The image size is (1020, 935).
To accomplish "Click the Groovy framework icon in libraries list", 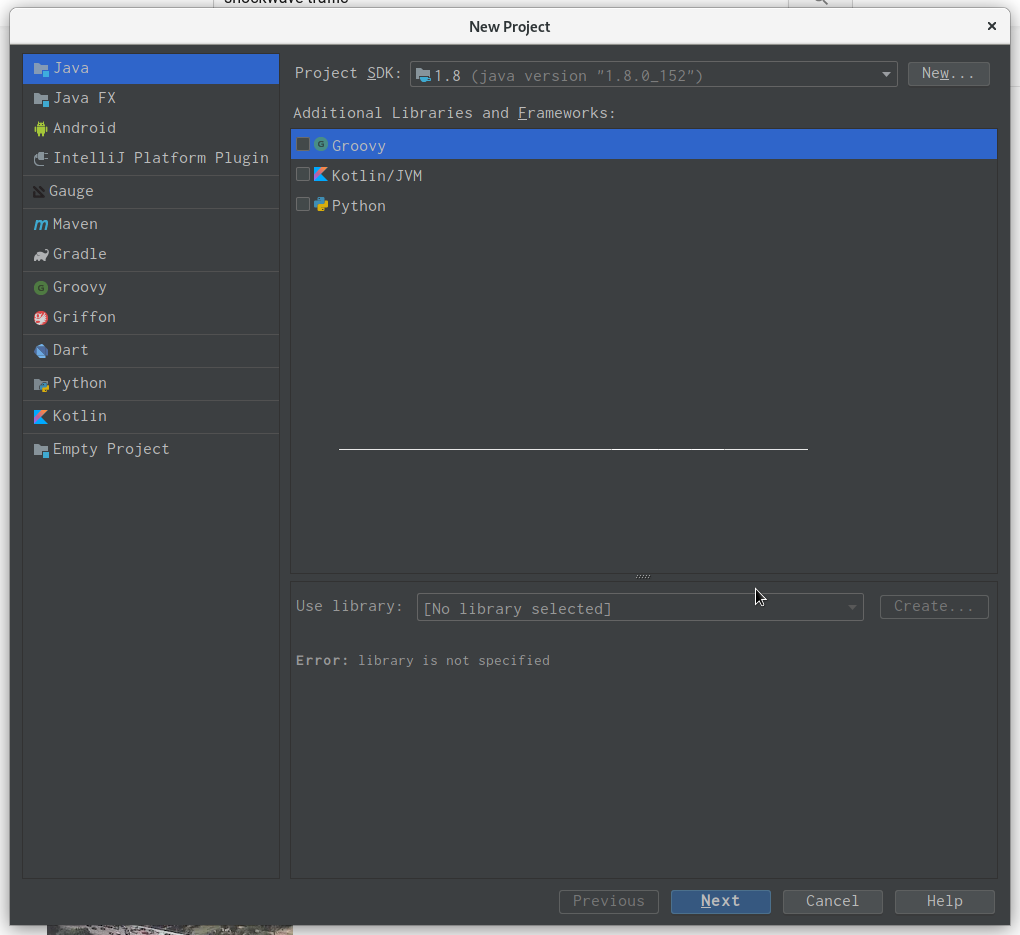I will coord(321,144).
